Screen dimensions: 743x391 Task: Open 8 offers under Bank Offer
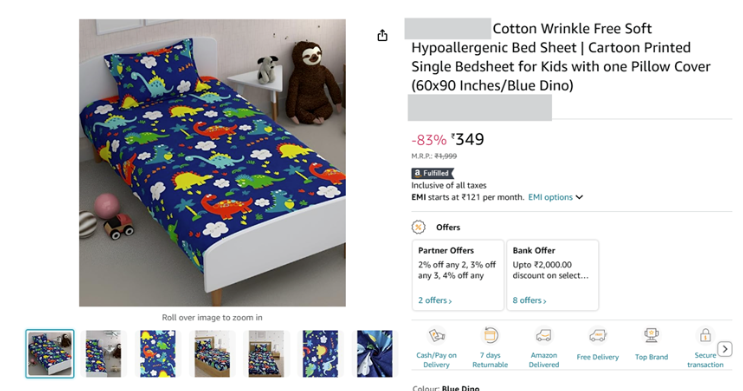coord(529,300)
